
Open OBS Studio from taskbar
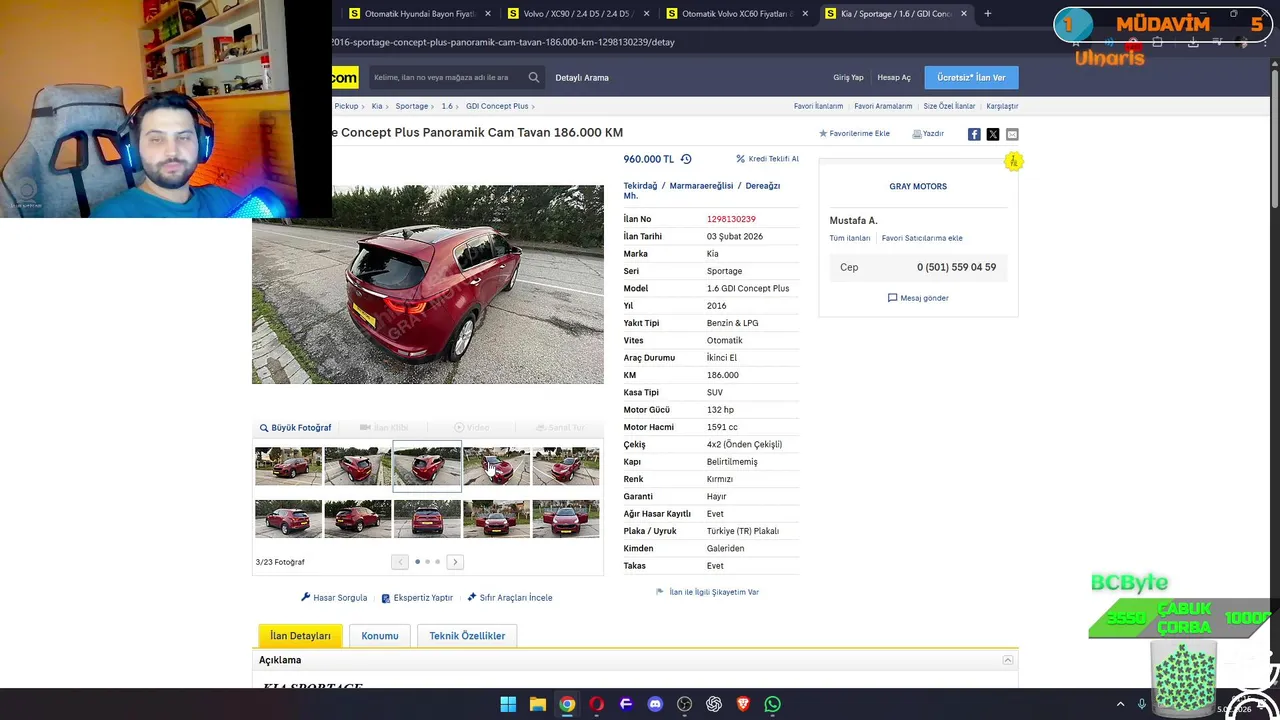[684, 704]
